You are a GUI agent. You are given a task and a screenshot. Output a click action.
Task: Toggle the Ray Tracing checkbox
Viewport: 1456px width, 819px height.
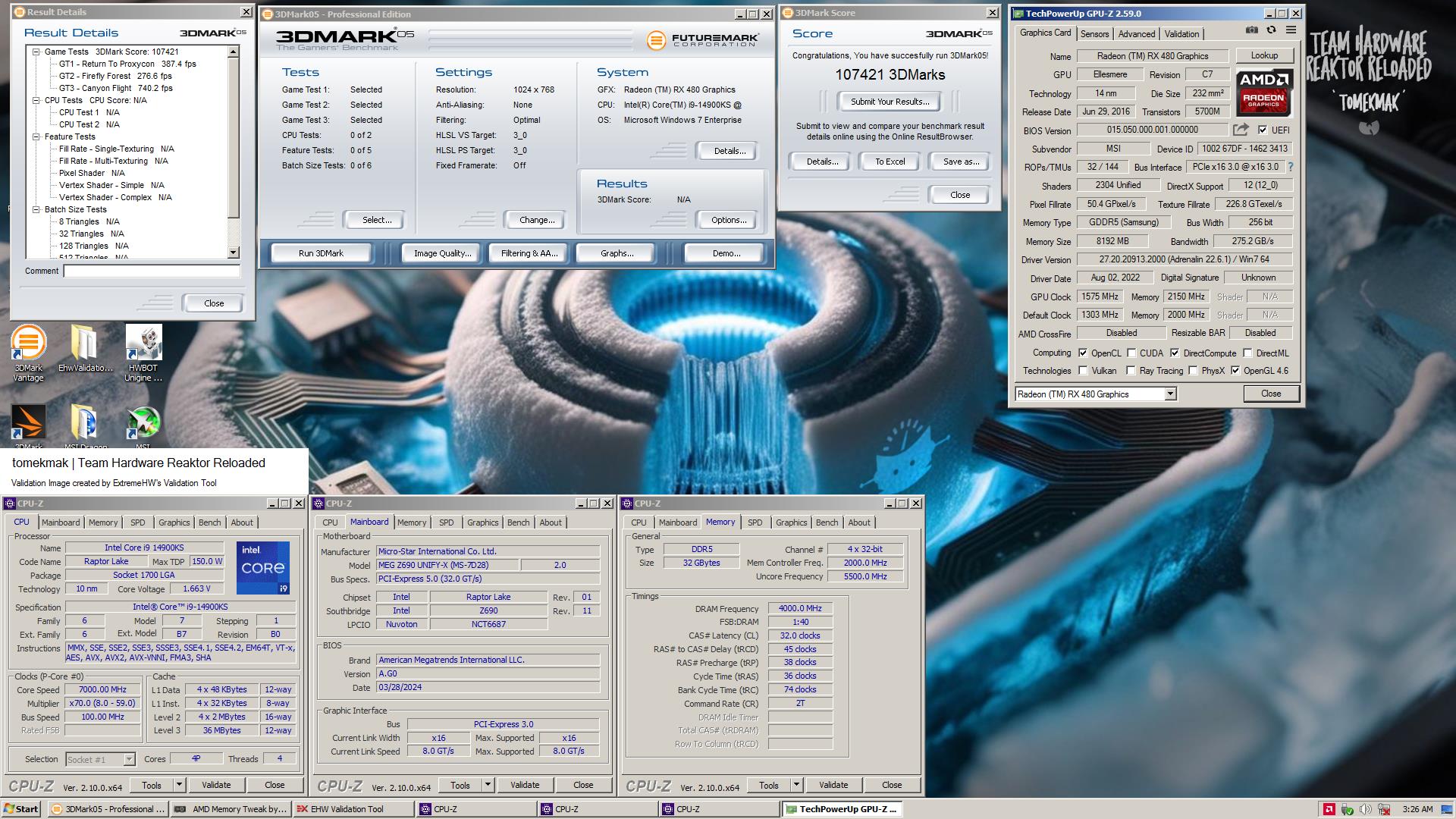click(x=1131, y=371)
